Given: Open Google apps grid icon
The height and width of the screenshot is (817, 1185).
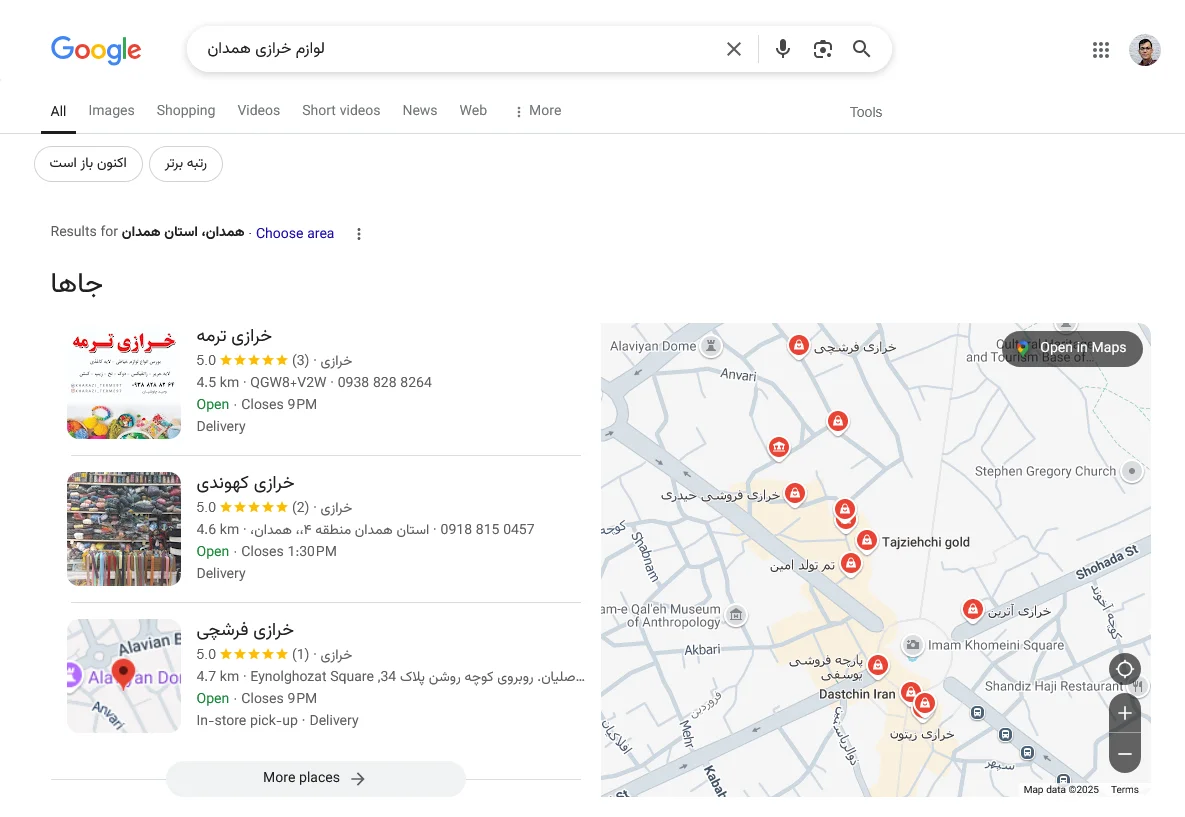Looking at the screenshot, I should pos(1100,50).
